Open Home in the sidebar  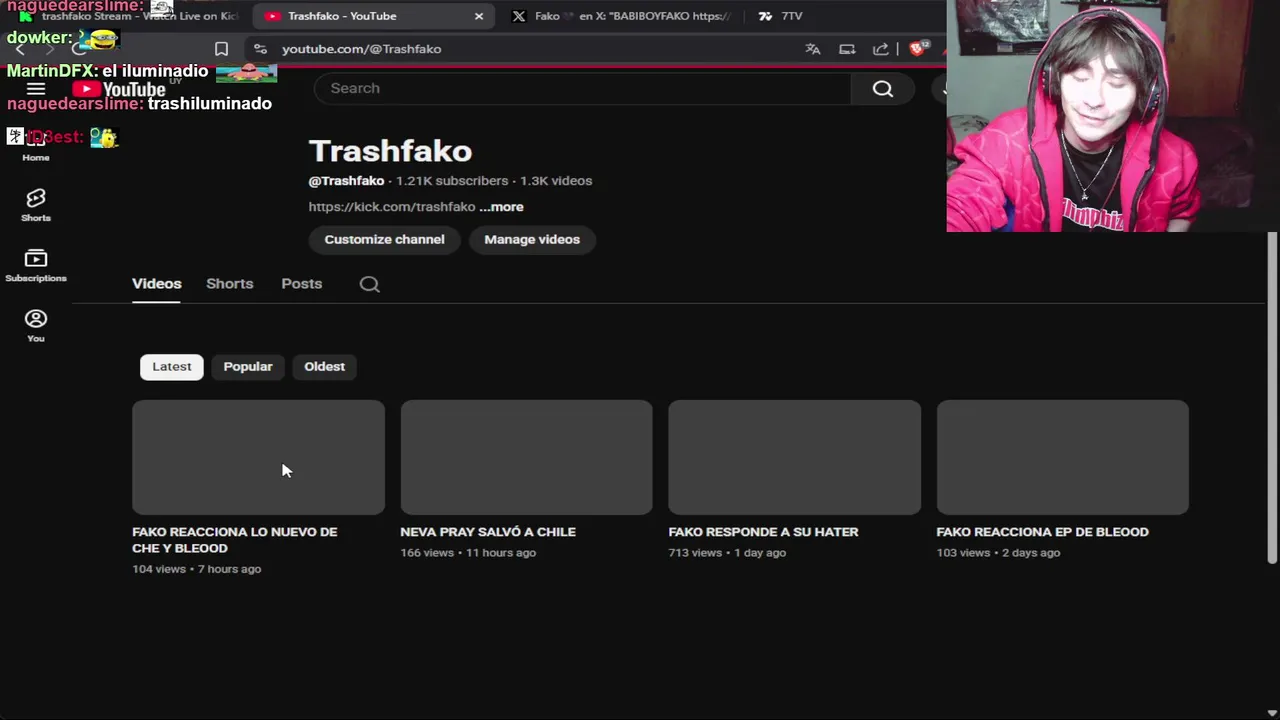click(x=36, y=145)
